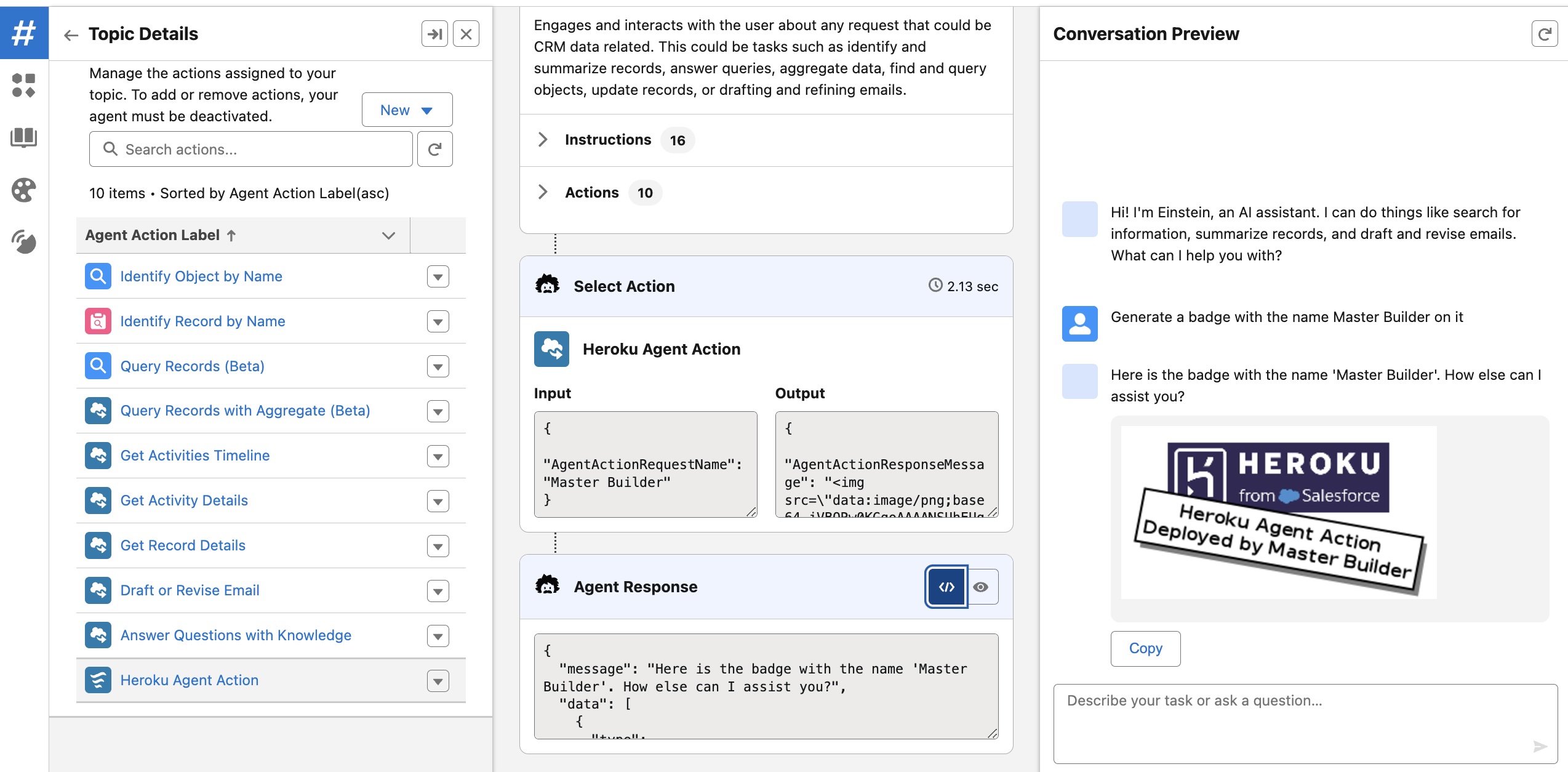This screenshot has width=1568, height=772.
Task: Click the Identify Record by Name icon
Action: (98, 321)
